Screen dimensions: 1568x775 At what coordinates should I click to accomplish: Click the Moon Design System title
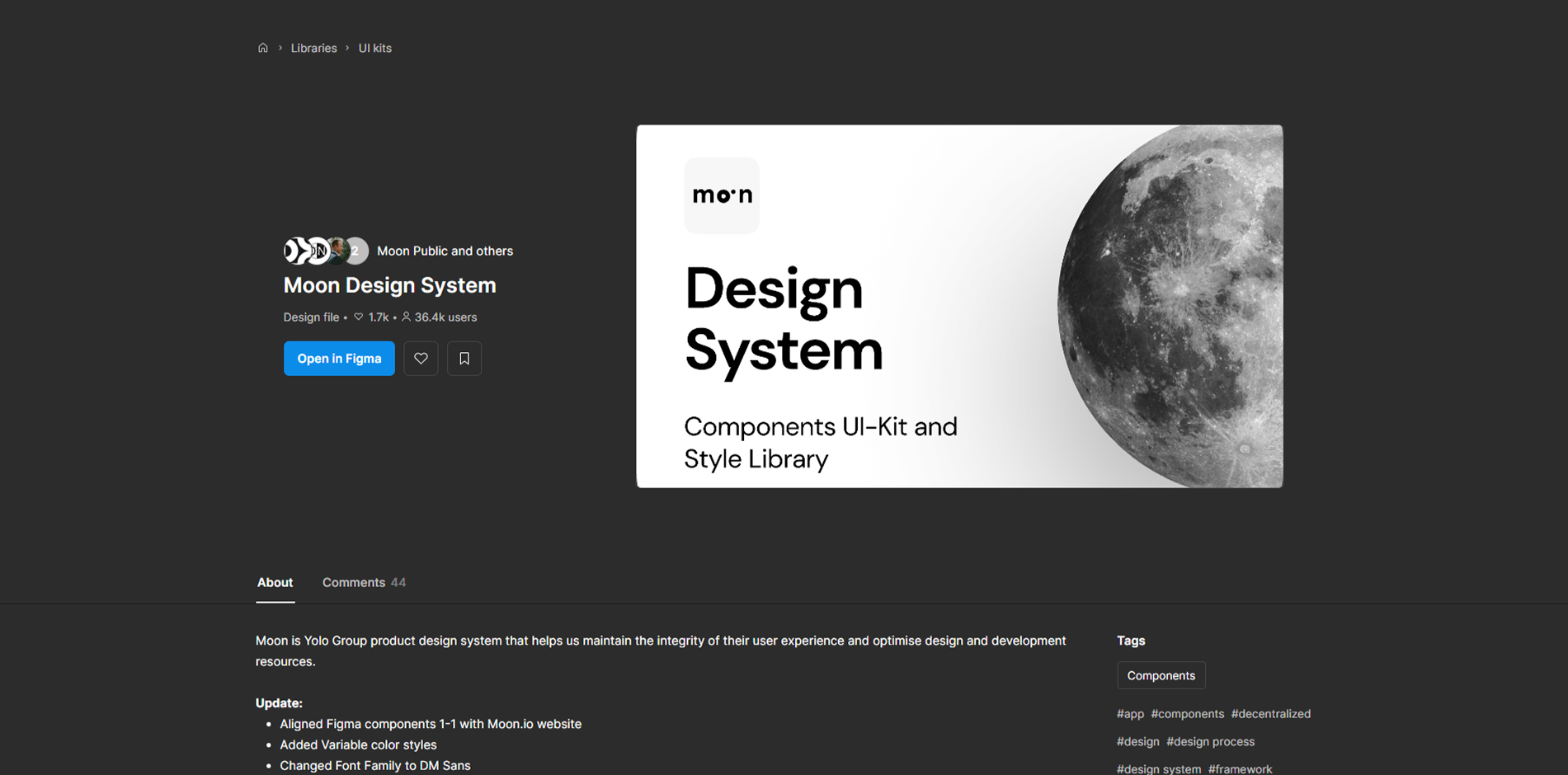click(389, 285)
